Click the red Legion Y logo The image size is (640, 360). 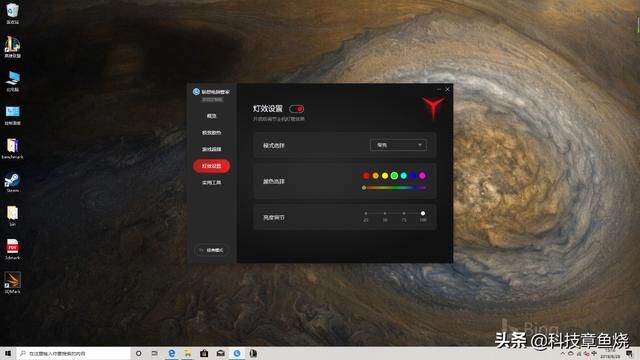tap(433, 108)
